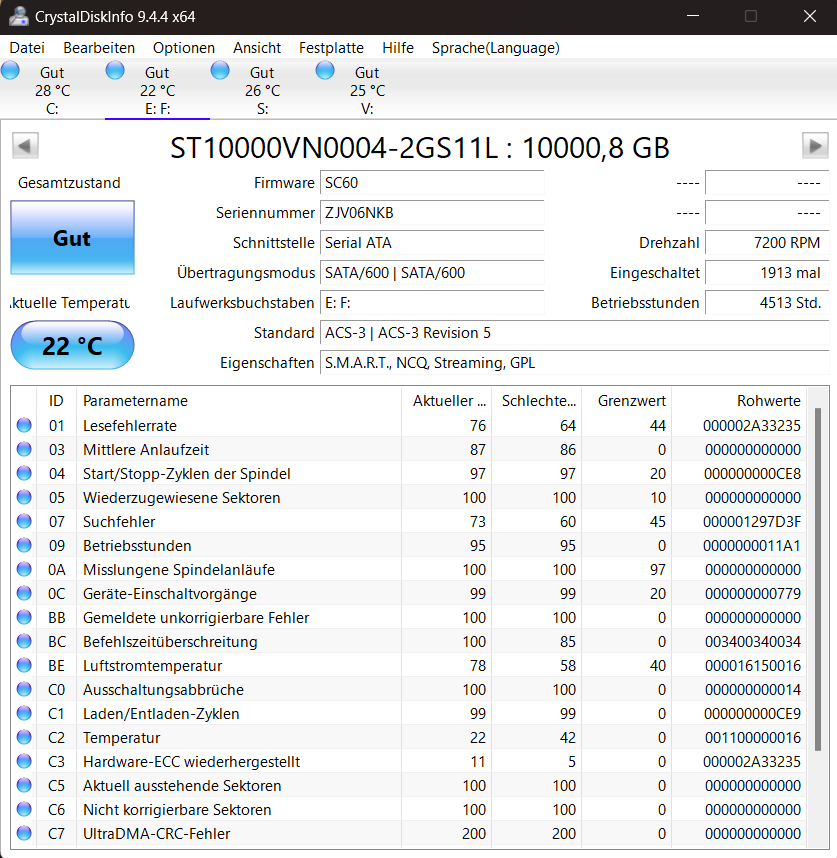Select the V: drive tab
The image size is (837, 858).
click(368, 90)
